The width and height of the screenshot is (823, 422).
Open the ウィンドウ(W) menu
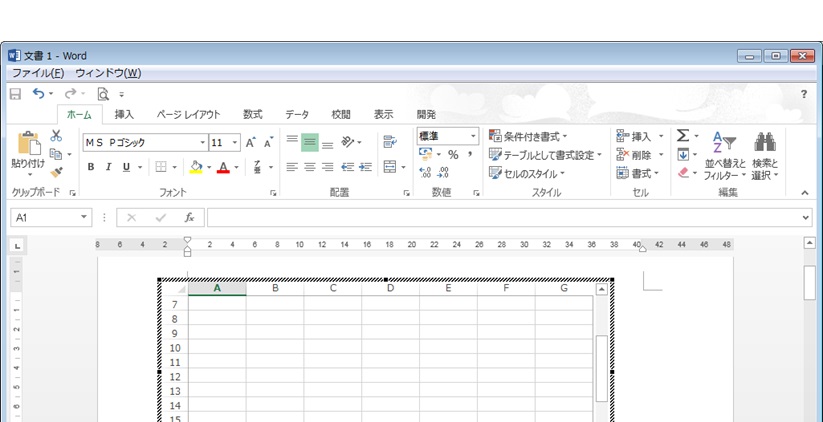108,73
